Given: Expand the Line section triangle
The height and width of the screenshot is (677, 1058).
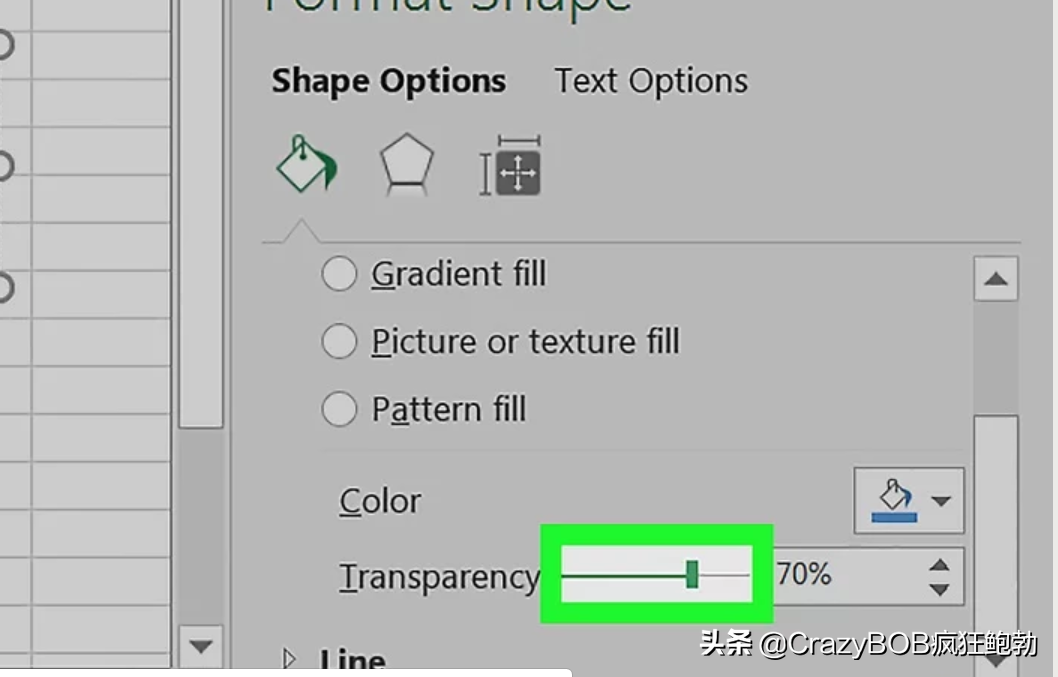Looking at the screenshot, I should 289,658.
